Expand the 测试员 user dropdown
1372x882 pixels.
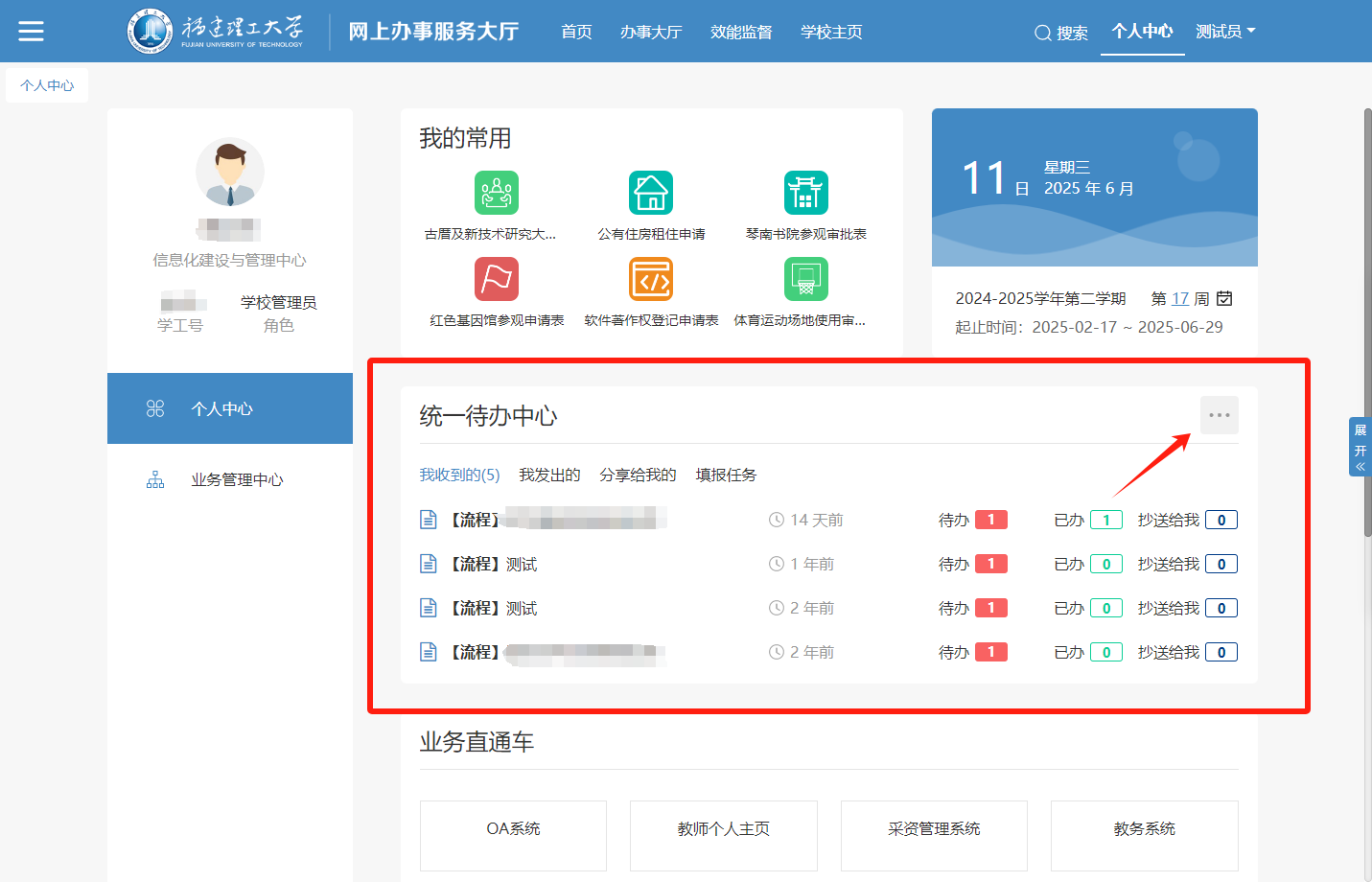tap(1225, 32)
